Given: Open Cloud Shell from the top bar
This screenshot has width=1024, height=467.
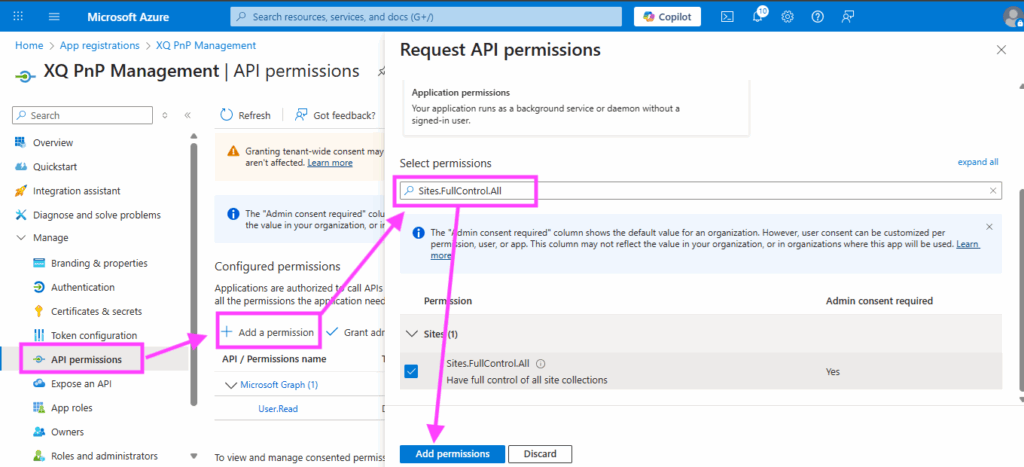Looking at the screenshot, I should point(728,17).
